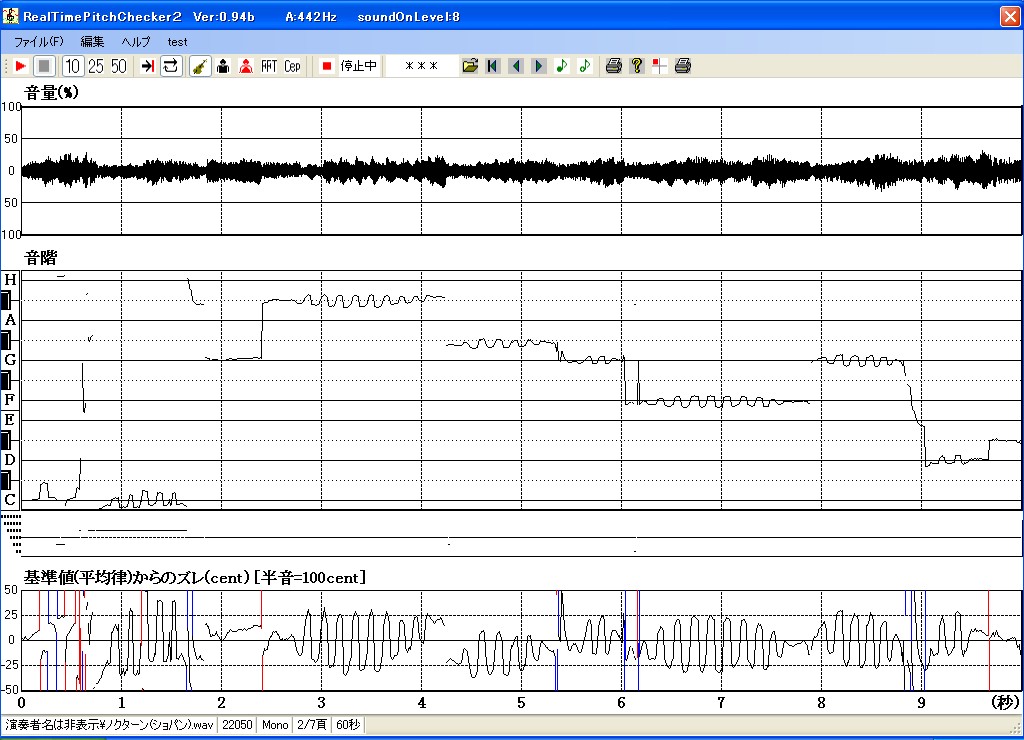
Task: Click the app icon in title bar
Action: [10, 15]
